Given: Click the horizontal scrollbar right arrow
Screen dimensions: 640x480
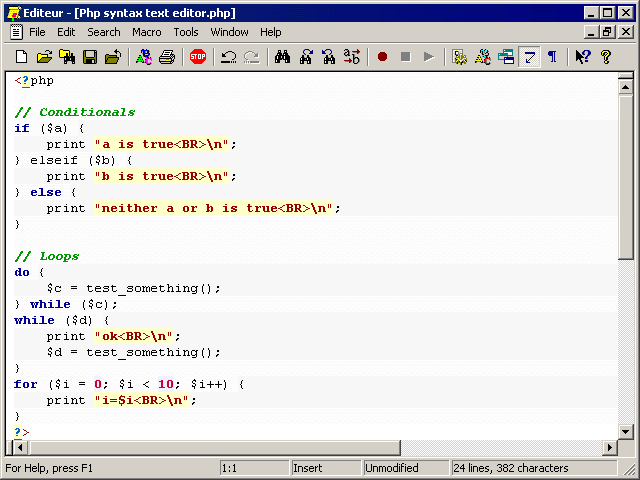Looking at the screenshot, I should tap(610, 447).
